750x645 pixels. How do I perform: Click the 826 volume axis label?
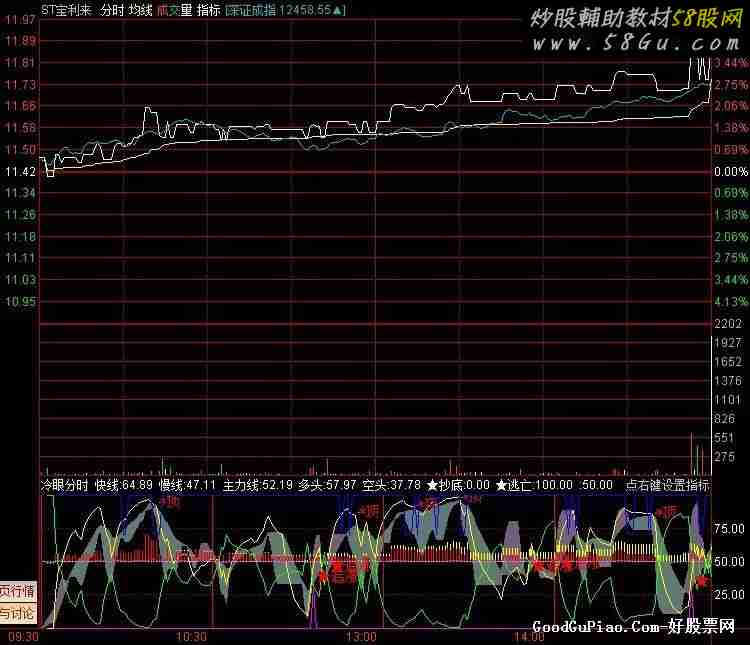pyautogui.click(x=725, y=419)
